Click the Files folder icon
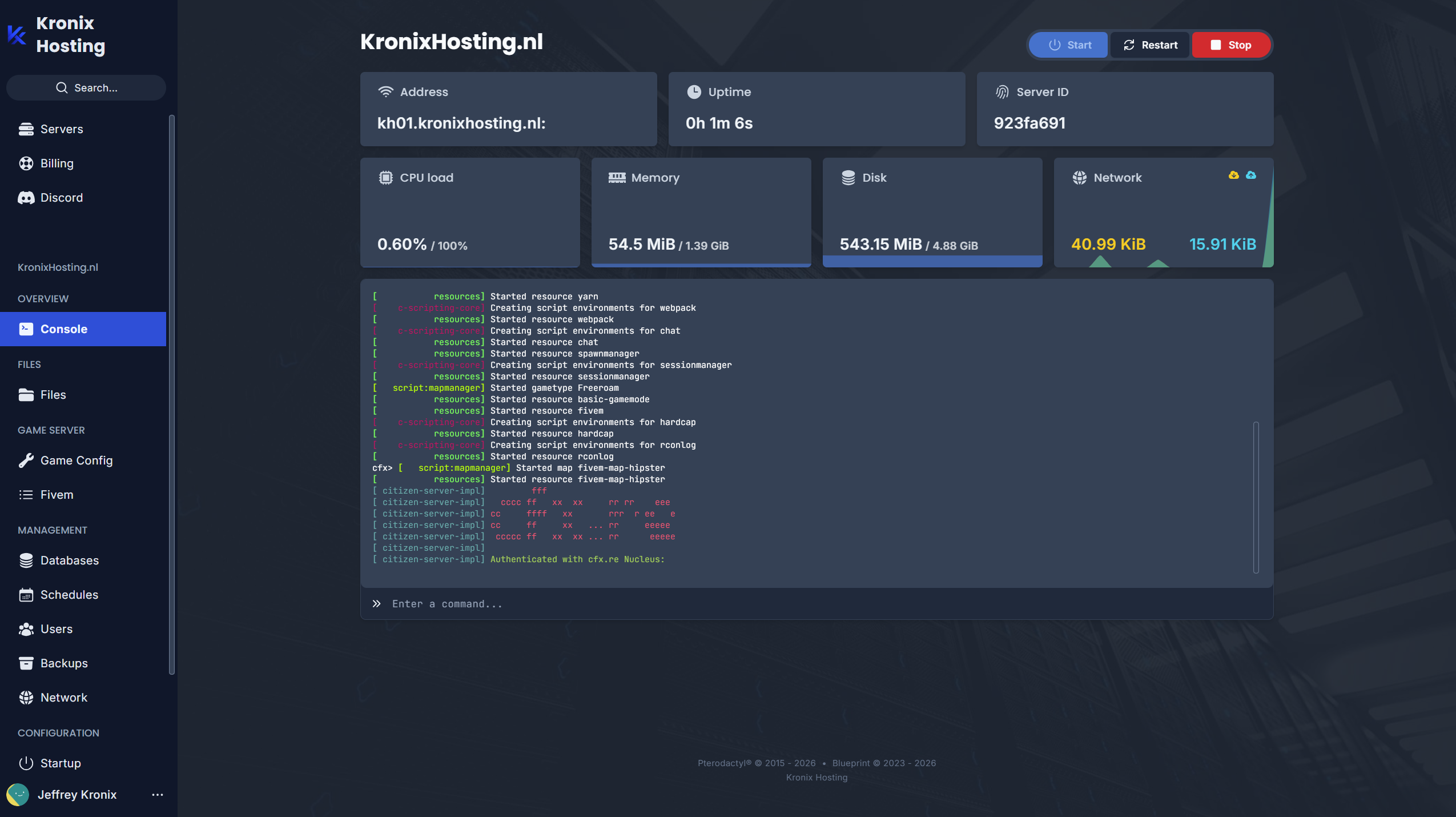Image resolution: width=1456 pixels, height=817 pixels. pyautogui.click(x=26, y=395)
